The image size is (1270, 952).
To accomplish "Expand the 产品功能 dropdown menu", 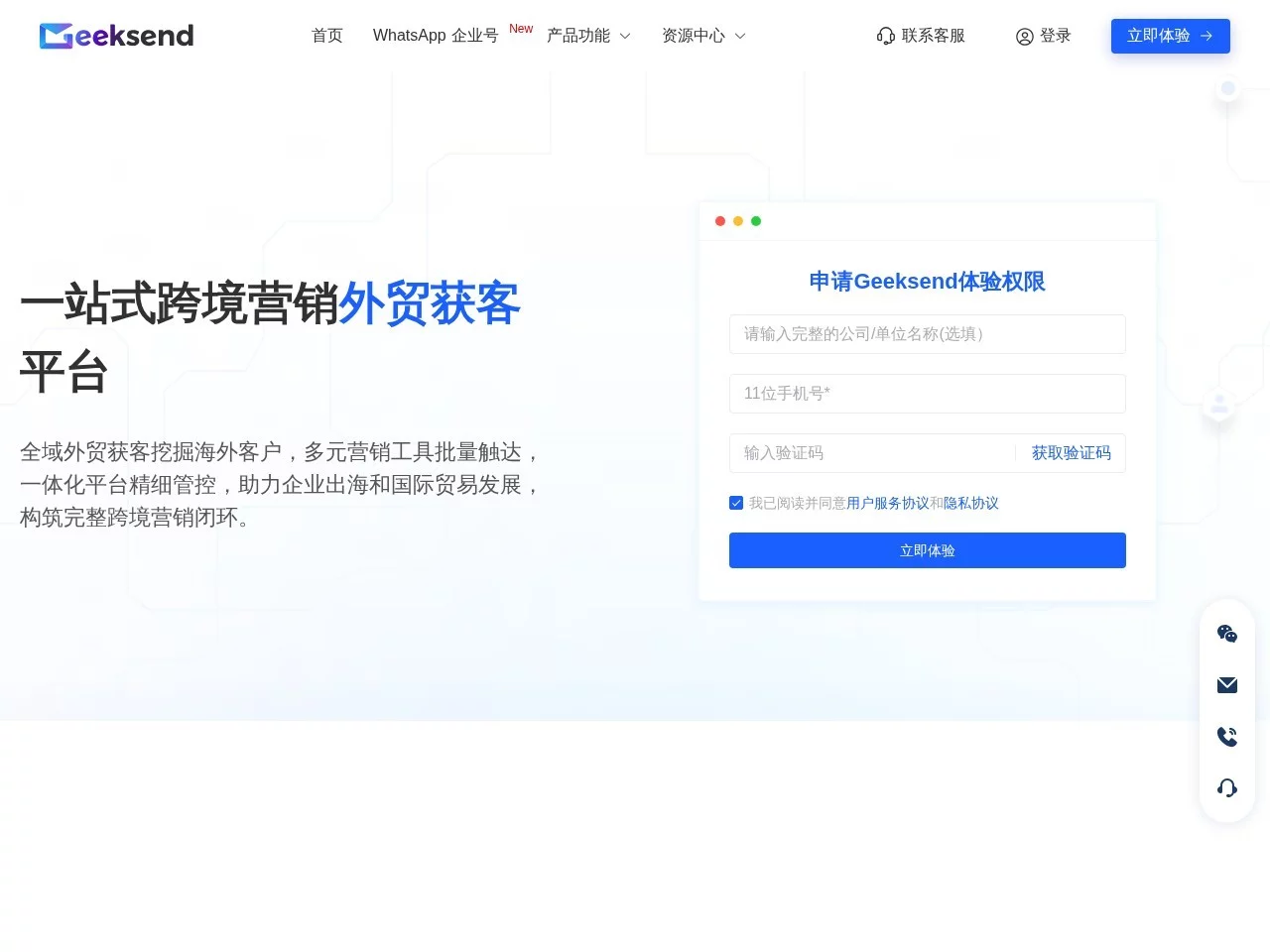I will 588,36.
